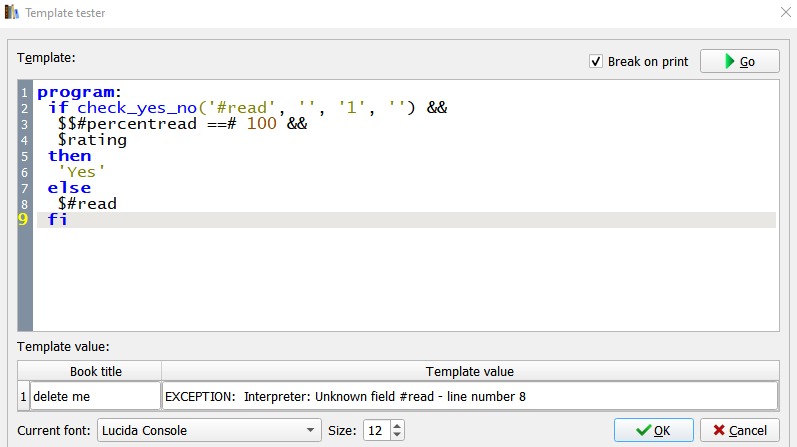The image size is (797, 447).
Task: Click line number 9 in the gutter
Action: click(x=23, y=219)
